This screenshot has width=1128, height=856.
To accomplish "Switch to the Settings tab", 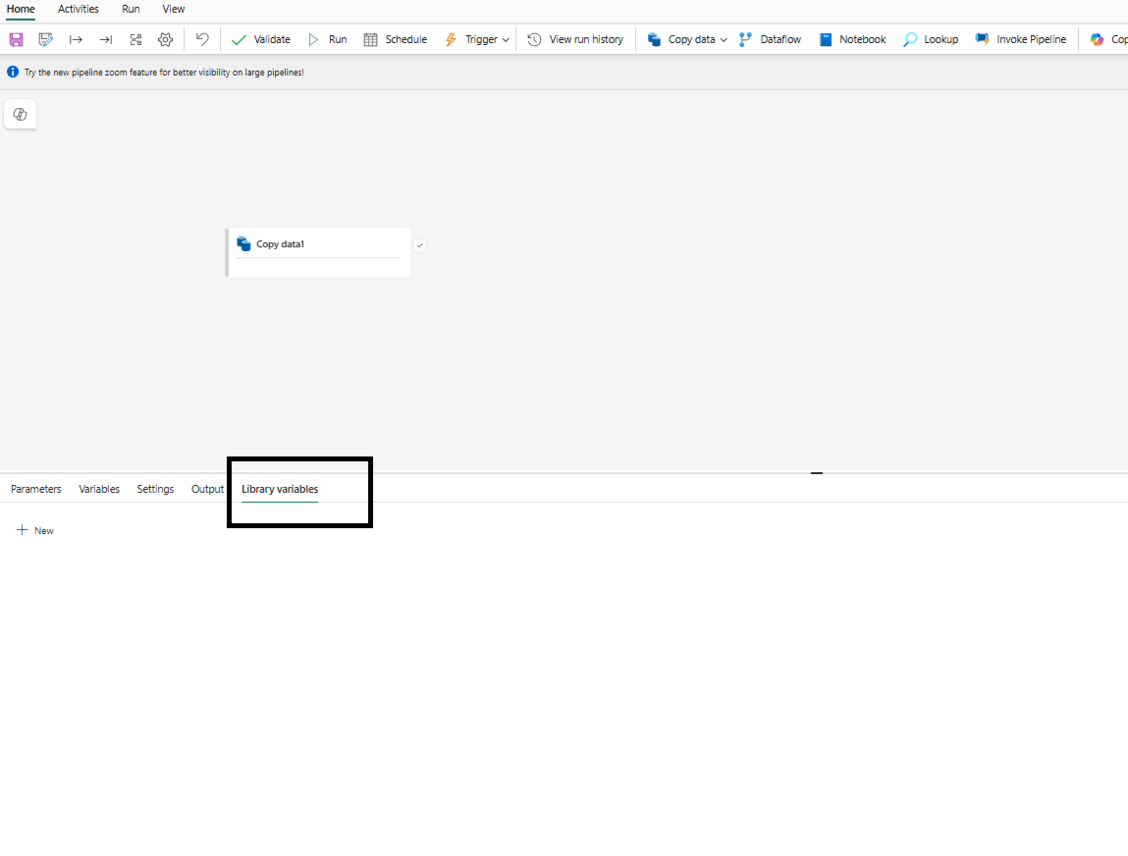I will pos(155,489).
